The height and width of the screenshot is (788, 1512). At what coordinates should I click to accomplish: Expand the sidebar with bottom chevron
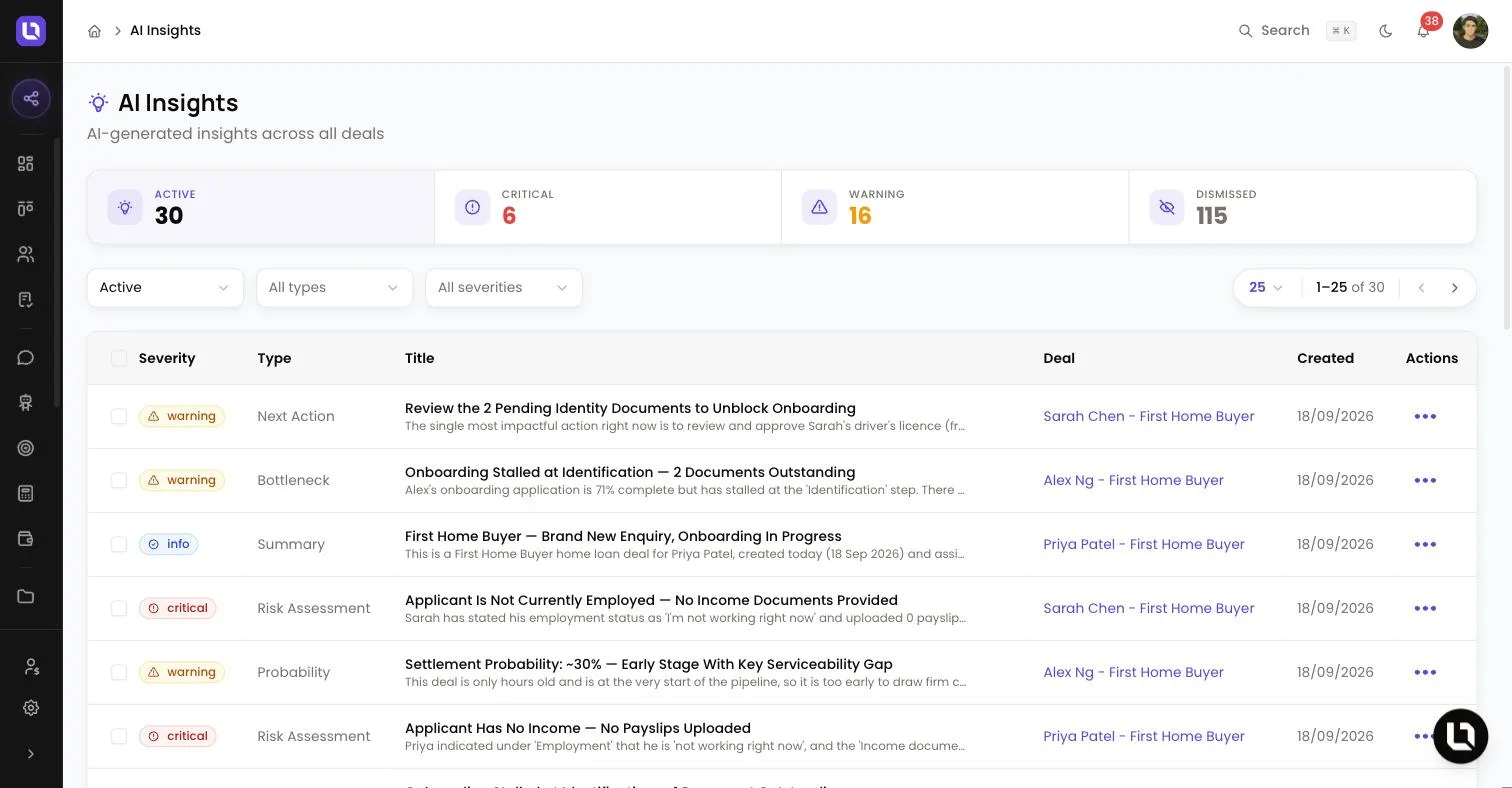pos(31,754)
